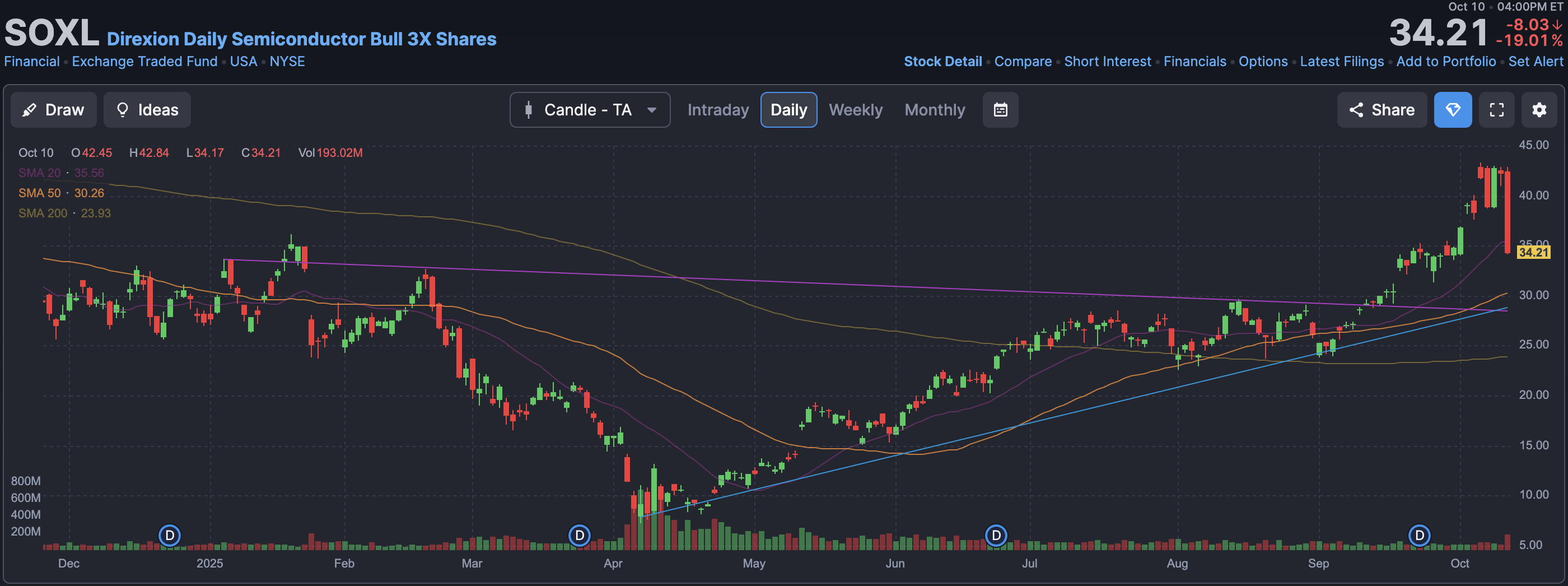Click the dividend marker before April
1568x586 pixels.
(580, 536)
